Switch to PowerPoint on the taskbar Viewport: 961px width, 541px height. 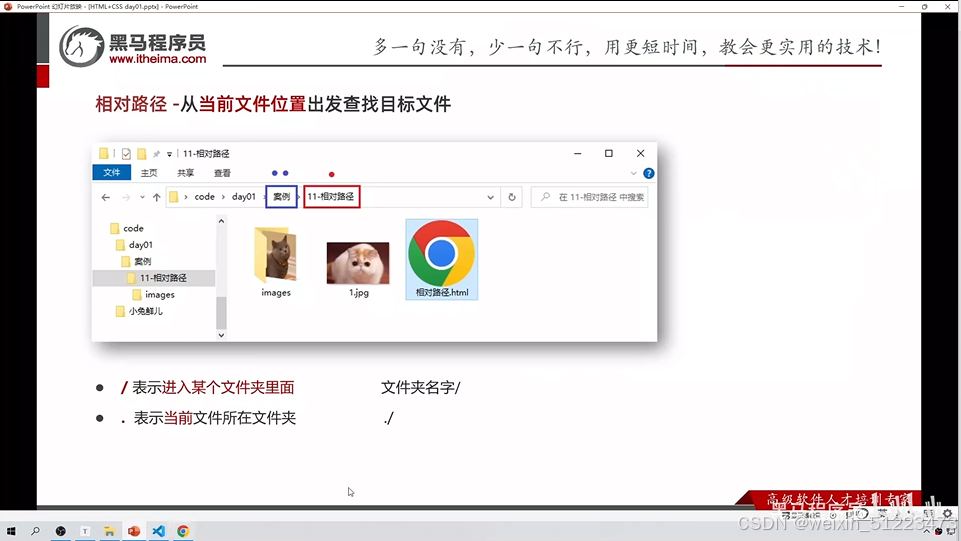click(x=134, y=531)
